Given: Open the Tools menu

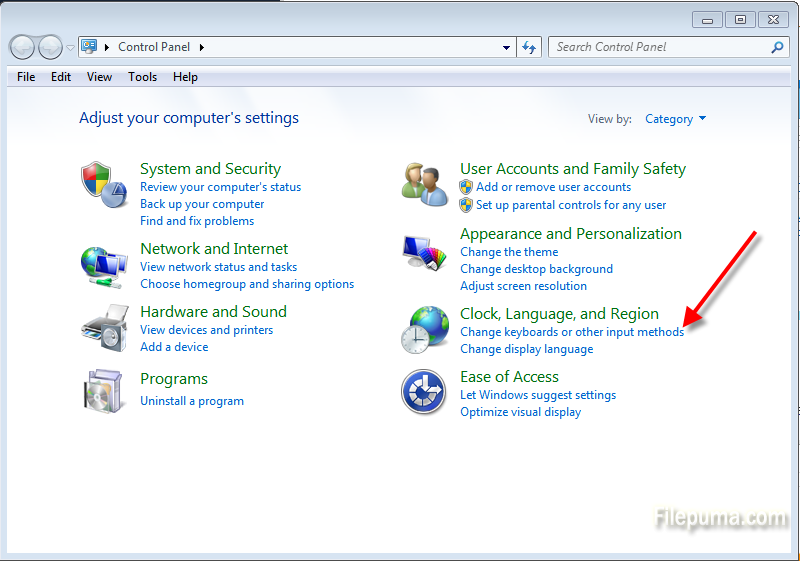Looking at the screenshot, I should [x=142, y=77].
